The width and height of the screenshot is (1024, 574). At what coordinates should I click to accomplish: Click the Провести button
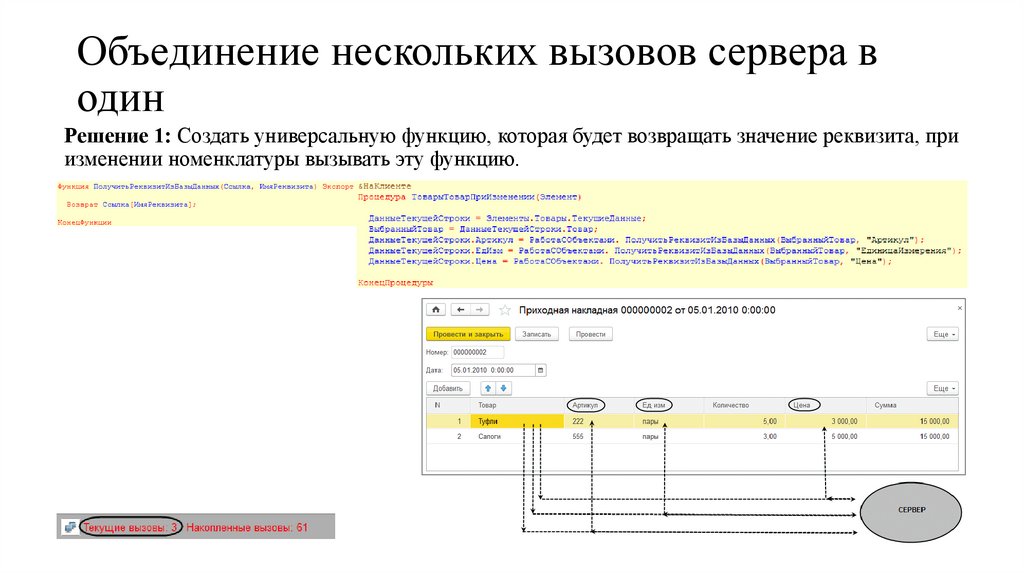(591, 334)
